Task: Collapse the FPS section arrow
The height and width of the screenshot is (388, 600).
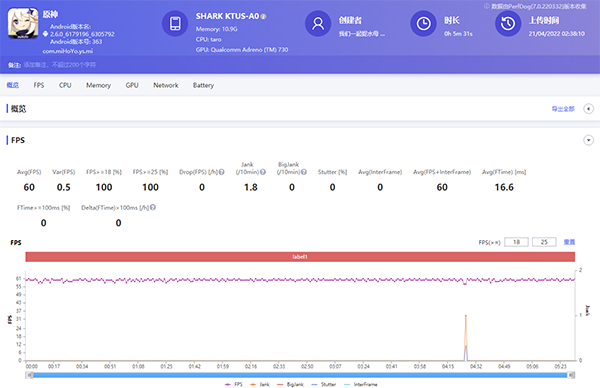Action: pyautogui.click(x=589, y=140)
